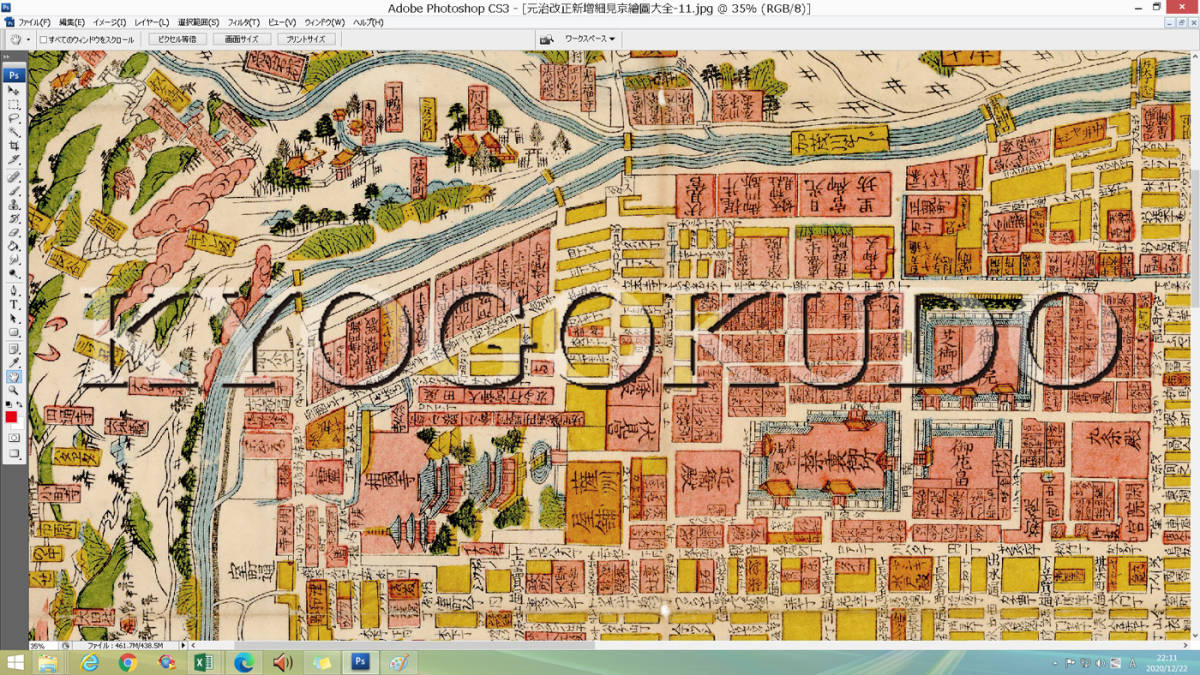
Task: Click the 画面サイズ button
Action: 241,39
